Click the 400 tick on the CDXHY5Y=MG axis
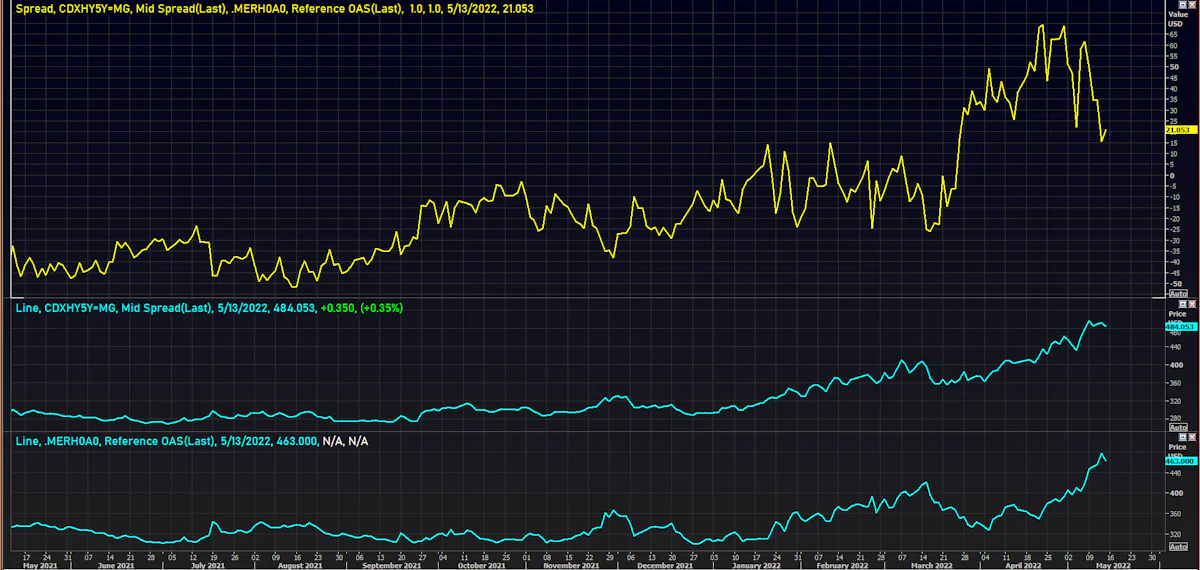Screen dimensions: 1200x570 tap(1178, 365)
